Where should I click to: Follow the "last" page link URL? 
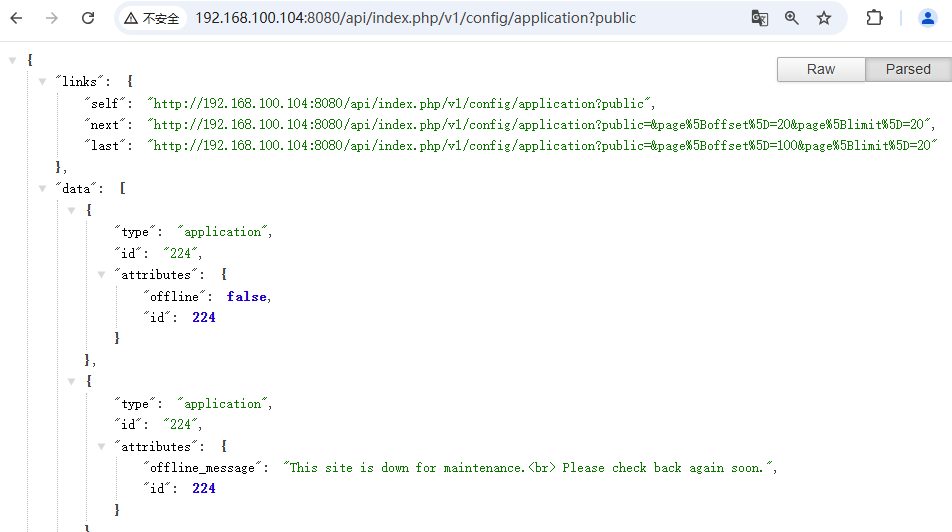click(x=540, y=146)
